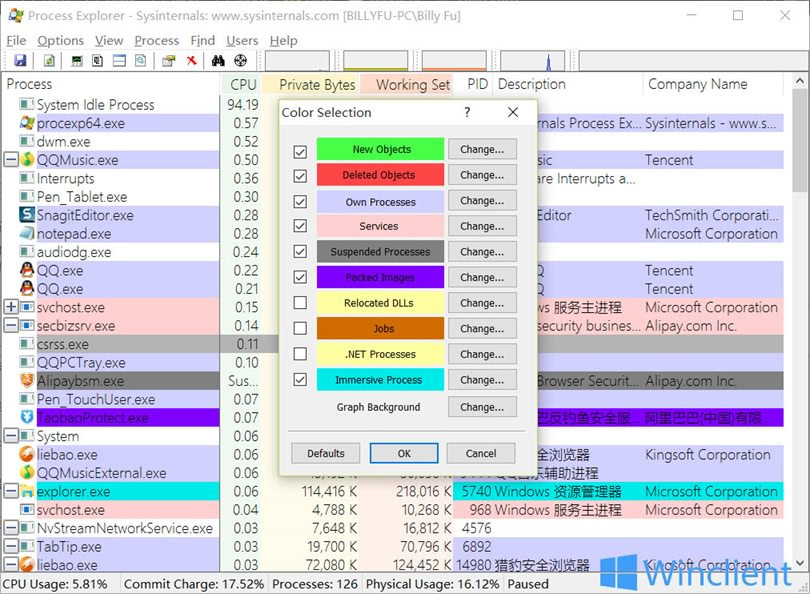810x594 pixels.
Task: Toggle the process tree view icon
Action: [x=97, y=60]
